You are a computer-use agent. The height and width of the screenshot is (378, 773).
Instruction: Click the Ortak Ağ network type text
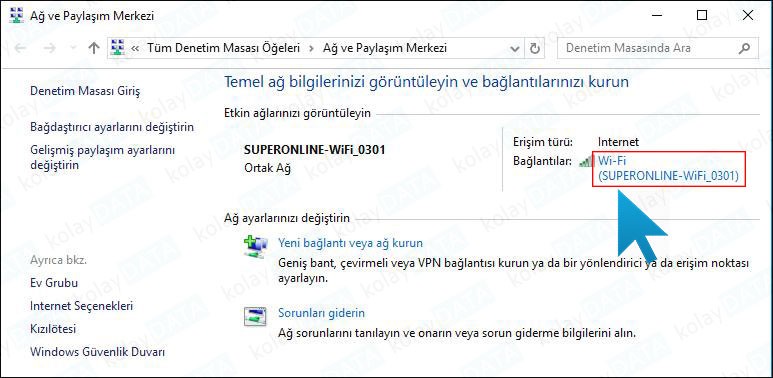click(x=267, y=168)
